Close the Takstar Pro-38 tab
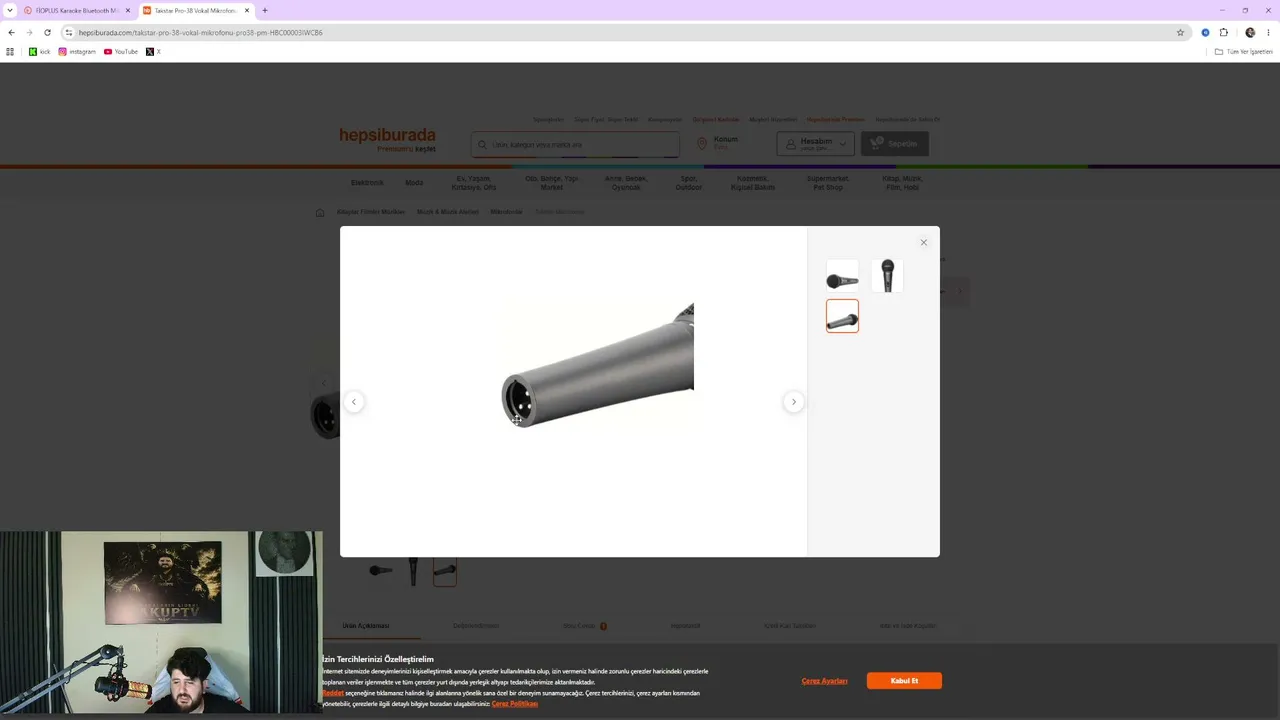This screenshot has height=720, width=1280. click(247, 10)
